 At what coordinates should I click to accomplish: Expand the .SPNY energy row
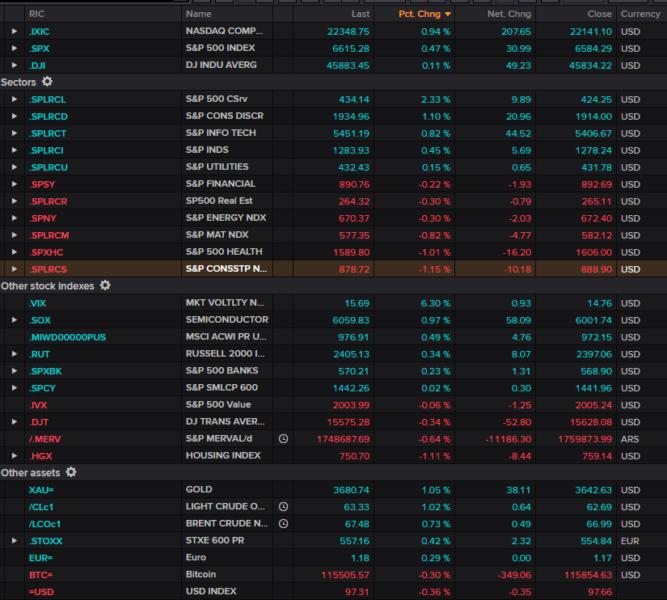pos(14,218)
